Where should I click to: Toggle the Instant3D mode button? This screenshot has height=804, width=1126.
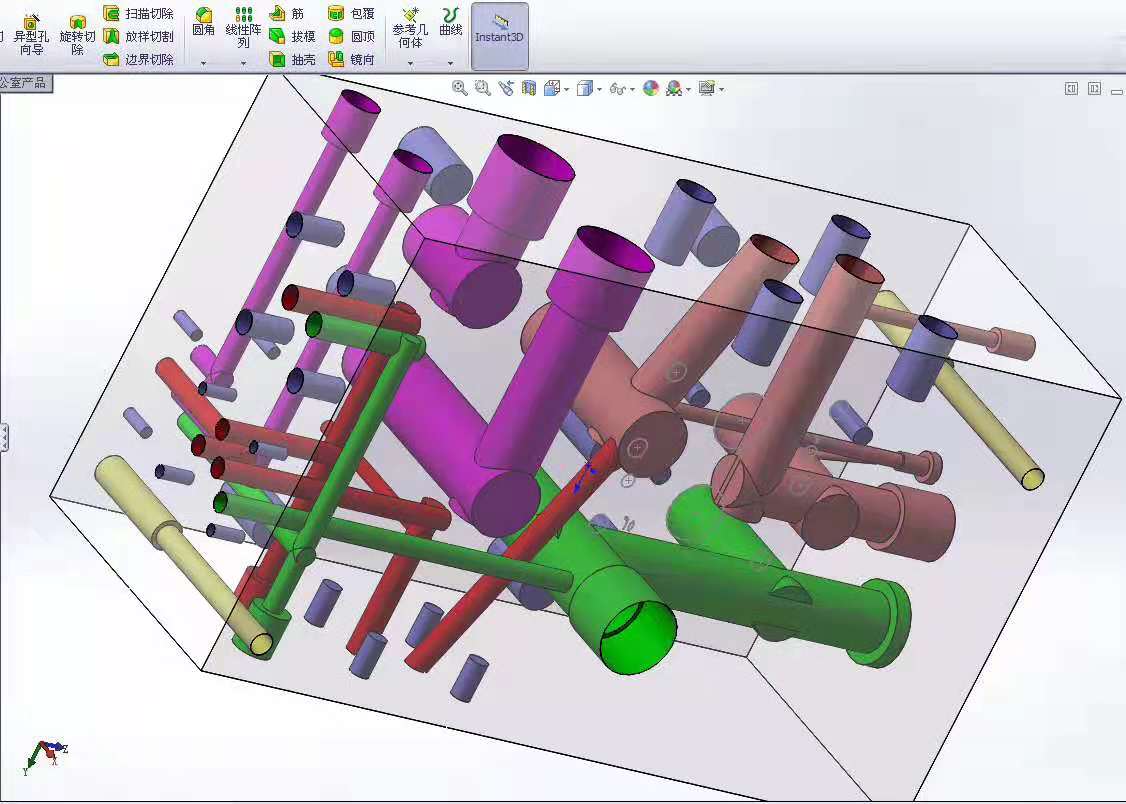click(x=499, y=36)
